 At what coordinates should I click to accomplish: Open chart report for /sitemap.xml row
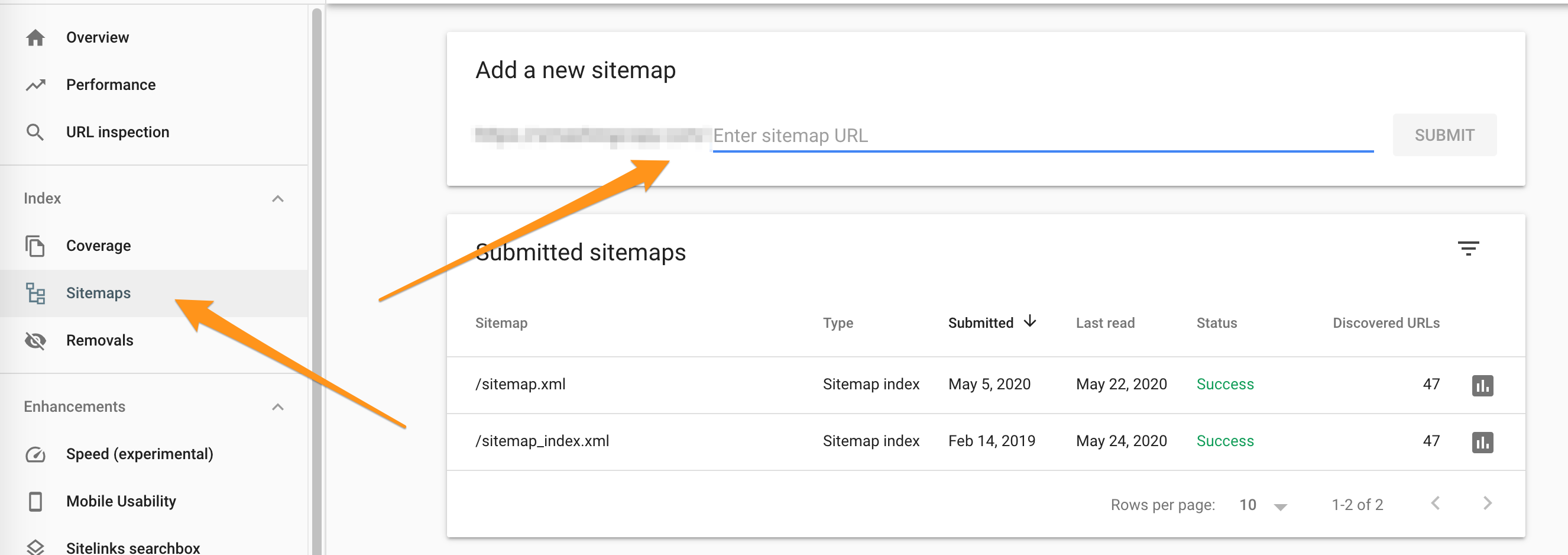1482,386
